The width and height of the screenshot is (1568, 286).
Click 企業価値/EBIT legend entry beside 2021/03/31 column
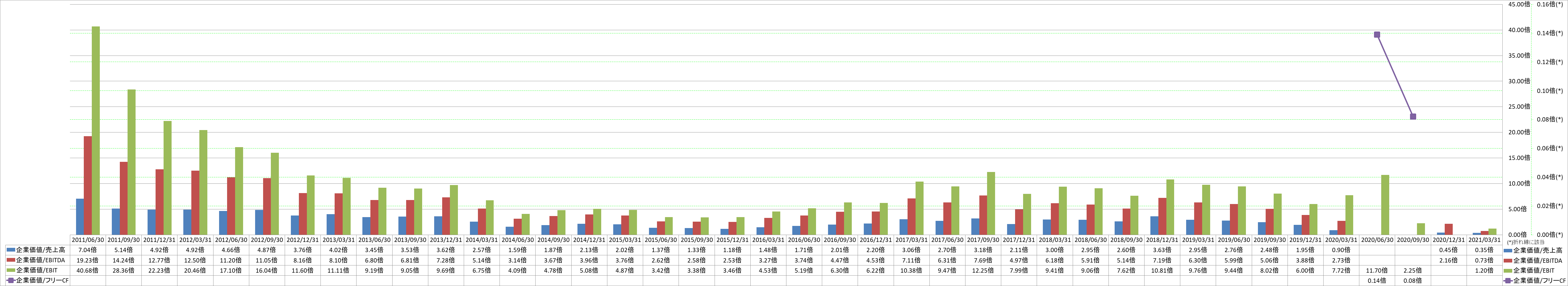[1529, 270]
